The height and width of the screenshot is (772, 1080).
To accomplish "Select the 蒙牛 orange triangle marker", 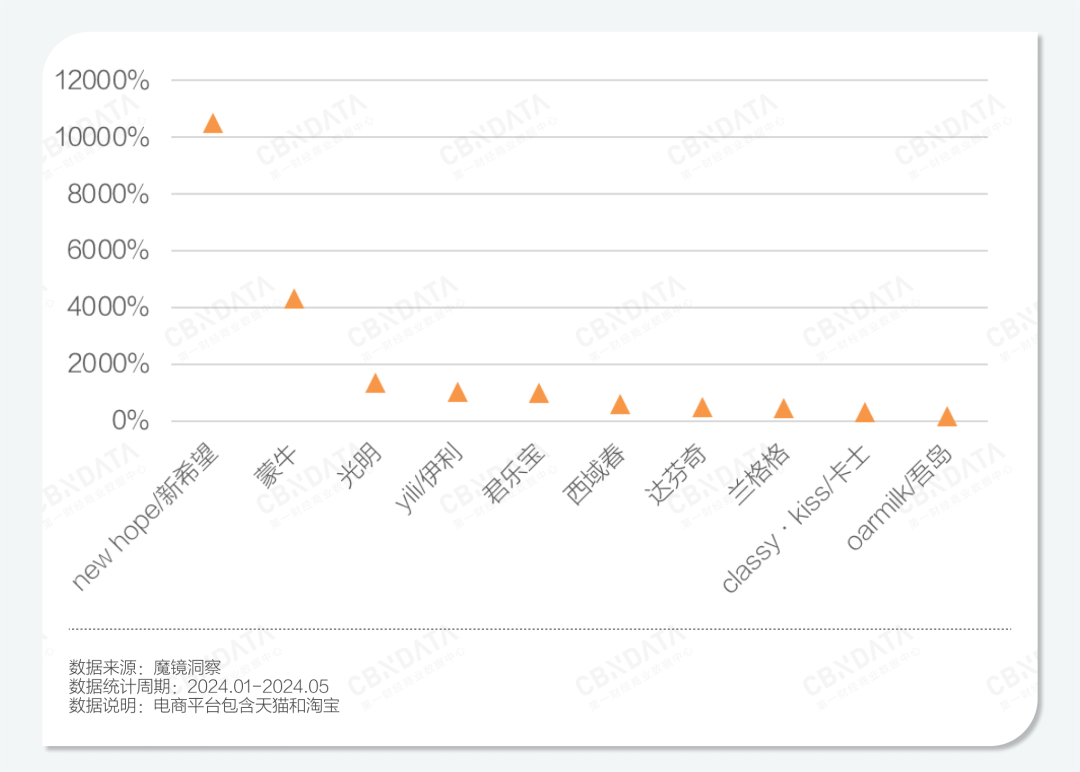I will 293,299.
